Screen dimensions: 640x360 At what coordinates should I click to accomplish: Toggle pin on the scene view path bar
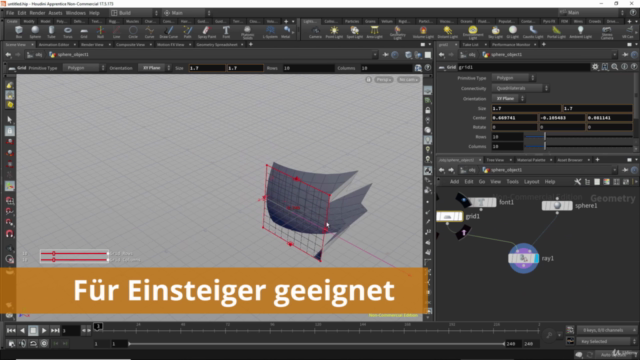tap(385, 54)
